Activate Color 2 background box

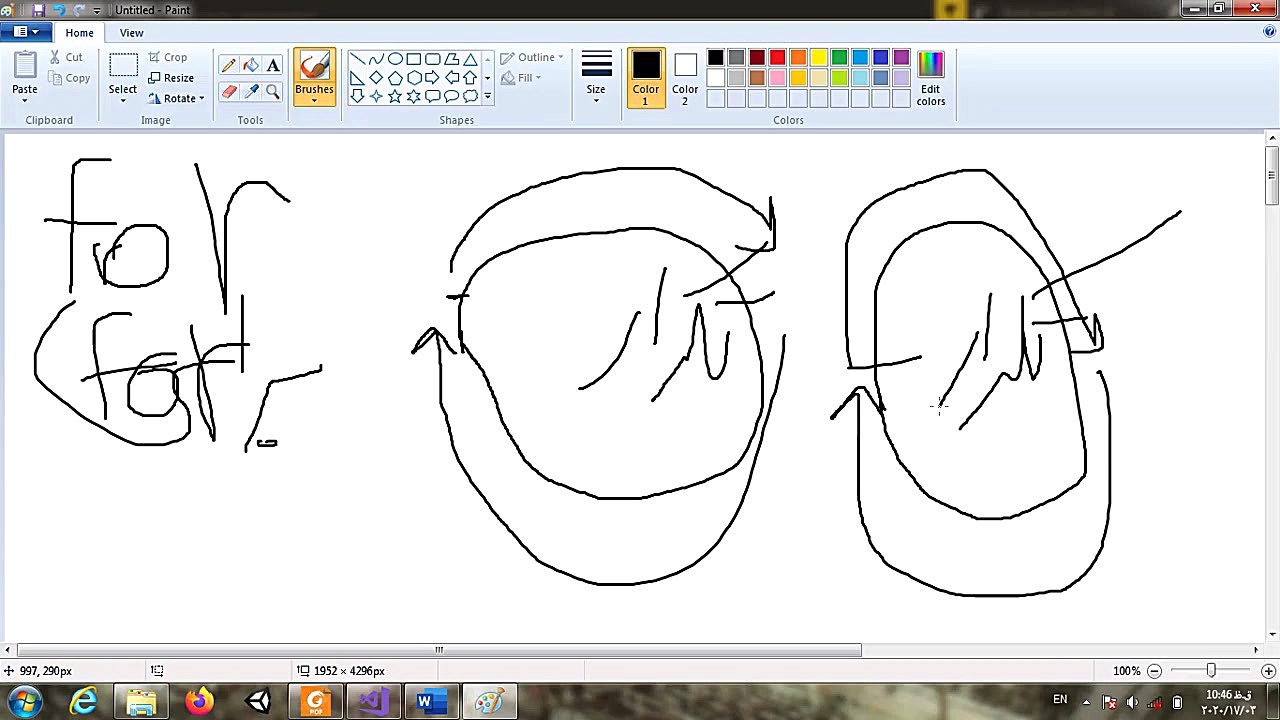685,78
